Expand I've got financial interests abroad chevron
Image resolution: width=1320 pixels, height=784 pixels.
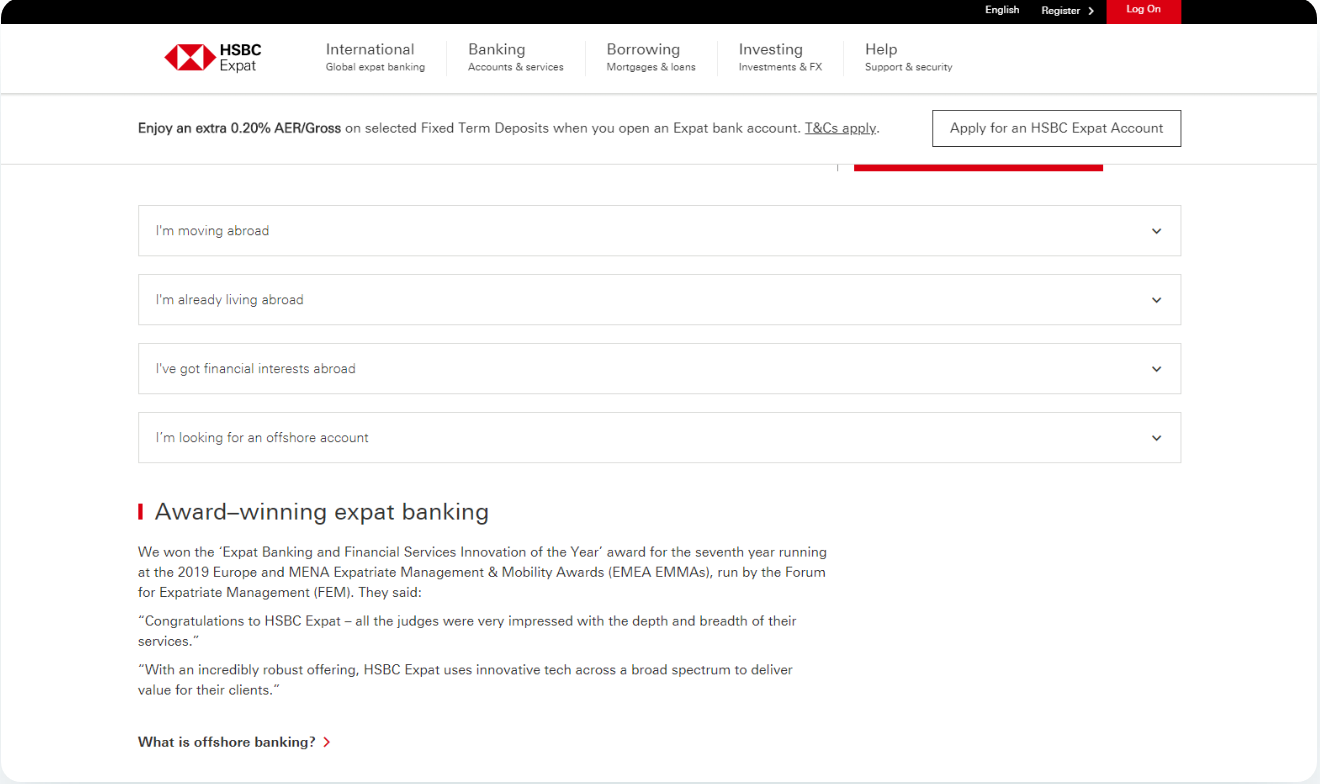point(1156,369)
